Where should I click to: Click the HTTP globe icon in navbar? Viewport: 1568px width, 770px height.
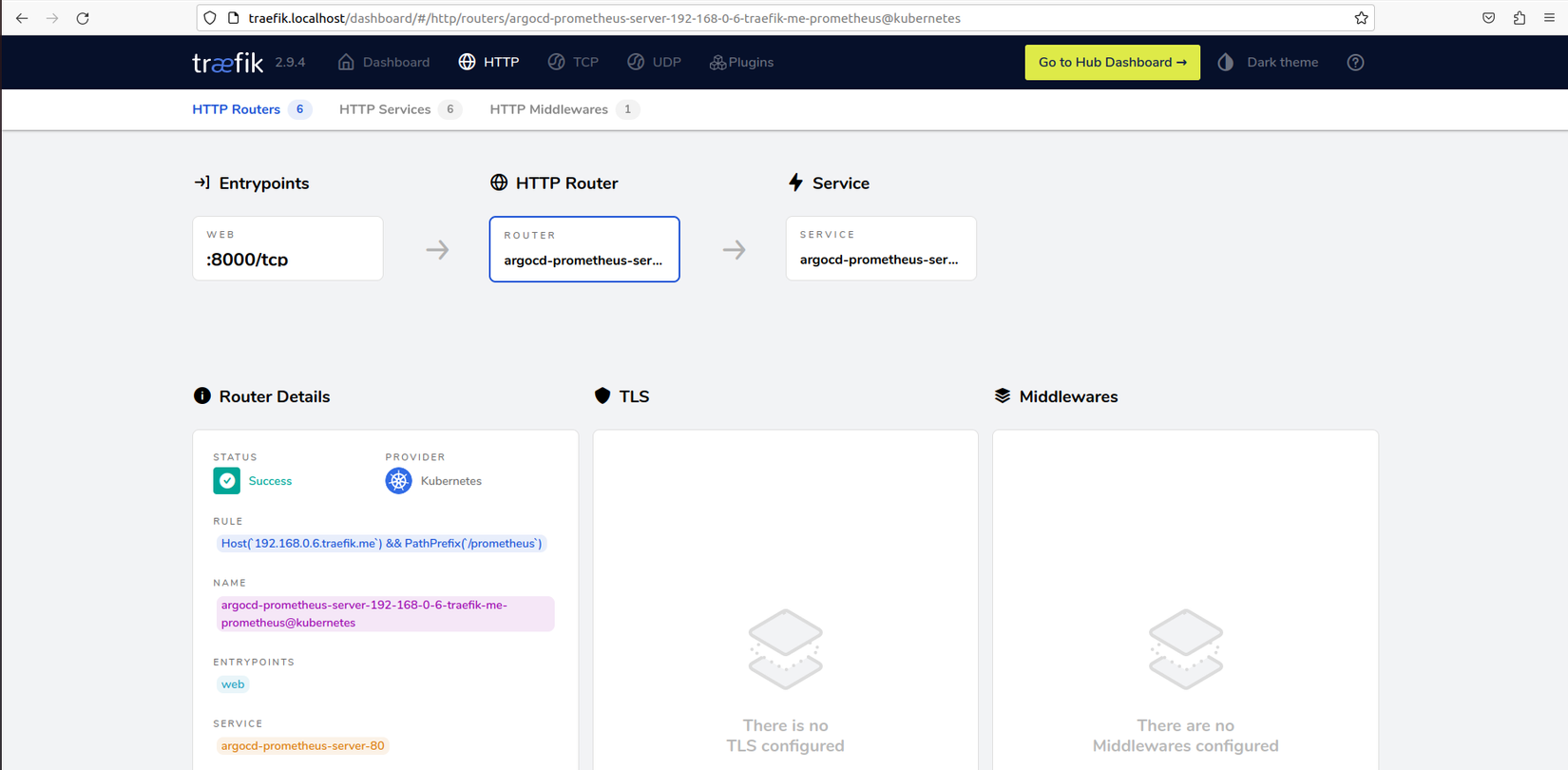[x=467, y=62]
